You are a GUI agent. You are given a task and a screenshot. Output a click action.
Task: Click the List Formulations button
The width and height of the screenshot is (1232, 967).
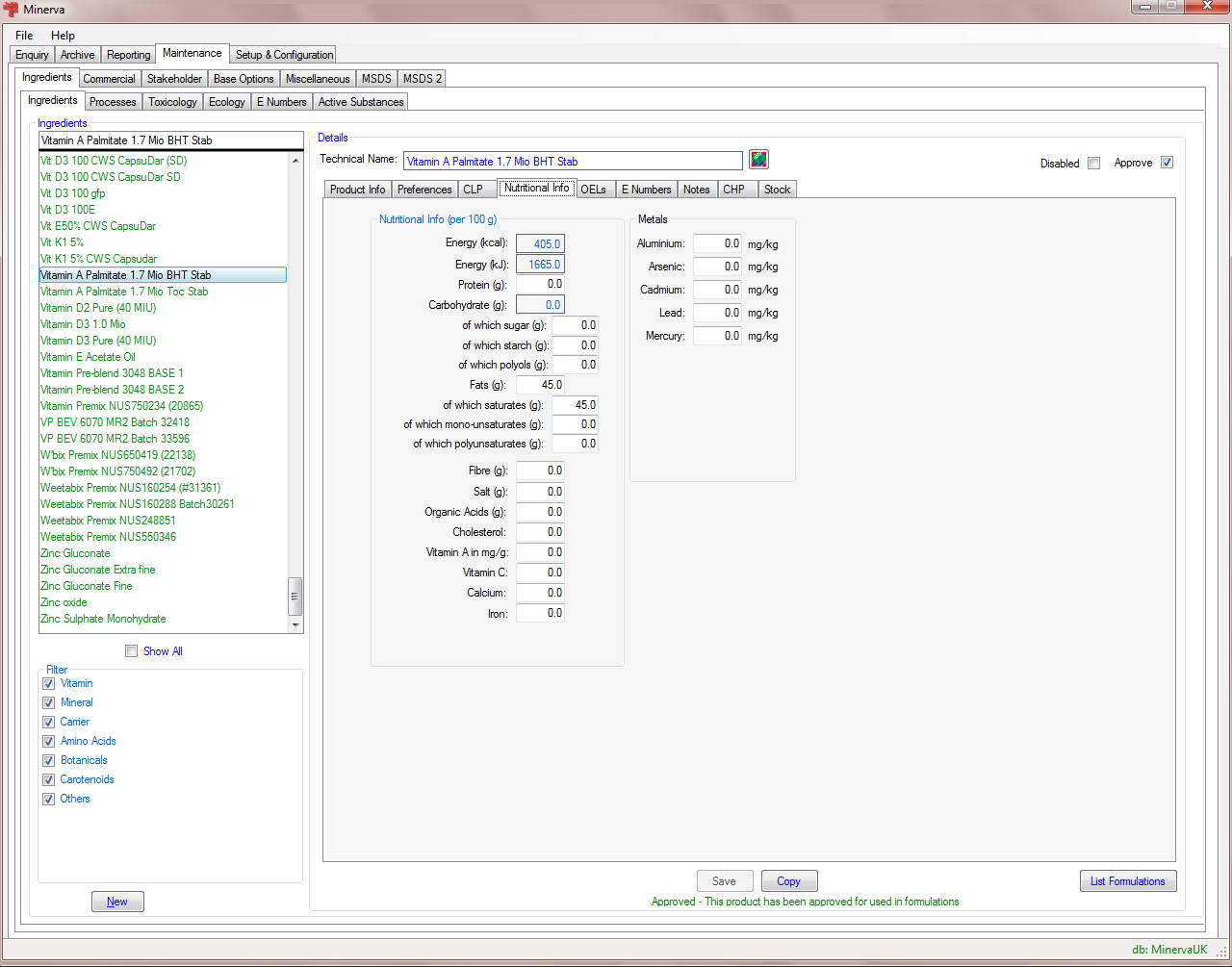pos(1127,881)
